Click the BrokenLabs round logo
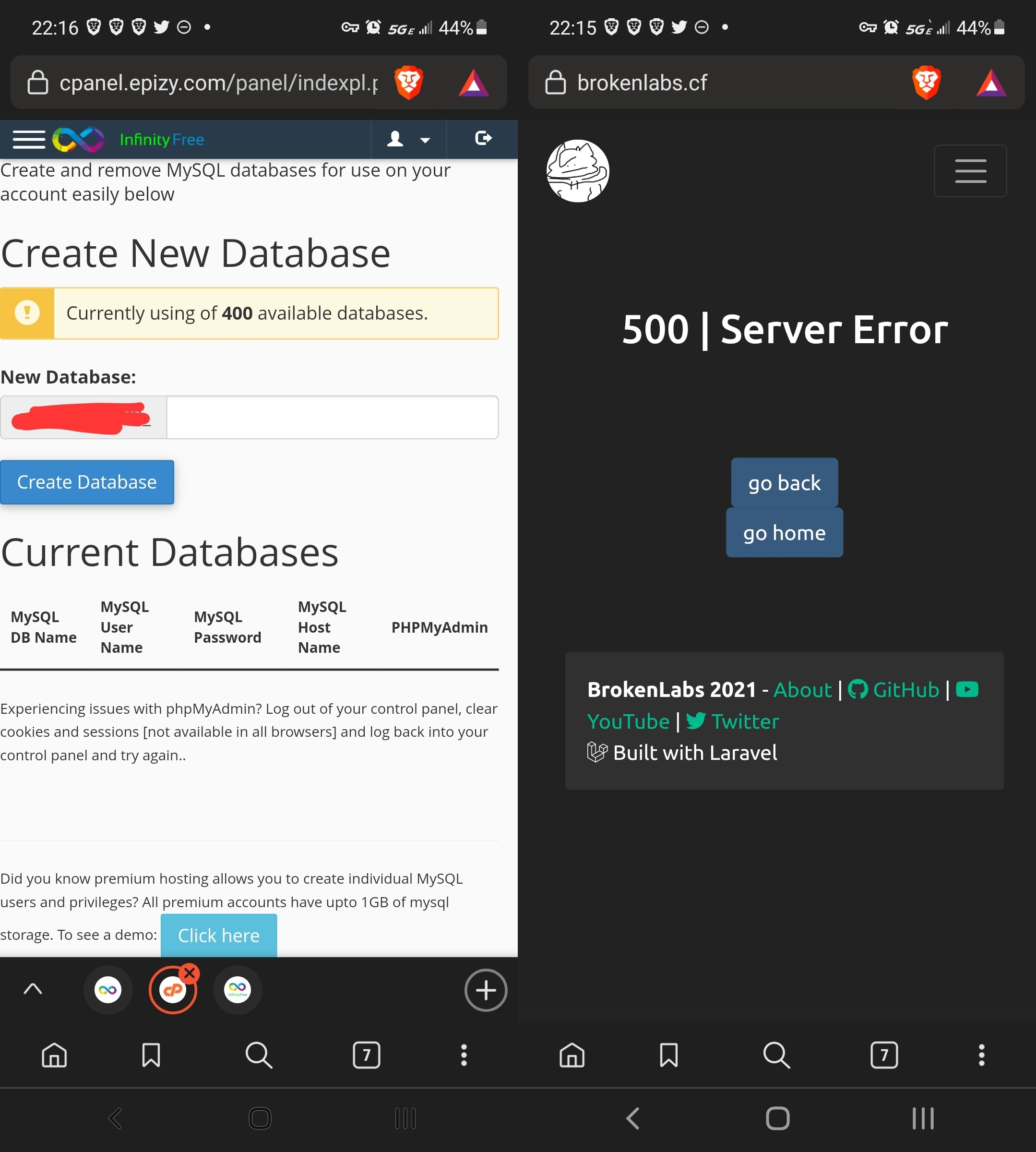The width and height of the screenshot is (1036, 1152). click(x=577, y=171)
